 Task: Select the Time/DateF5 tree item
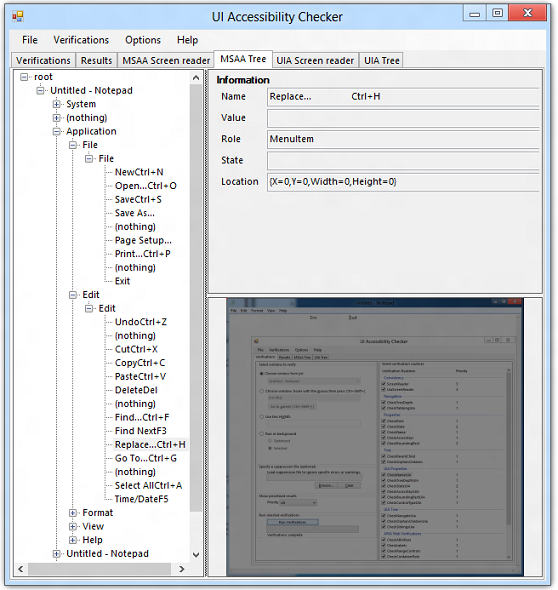click(x=141, y=499)
